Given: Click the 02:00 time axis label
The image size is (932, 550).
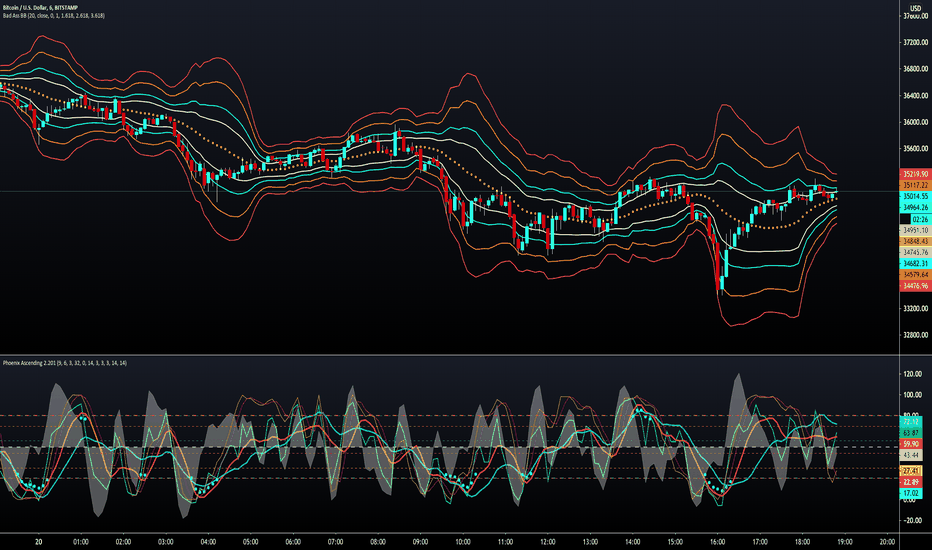Looking at the screenshot, I should pos(123,542).
